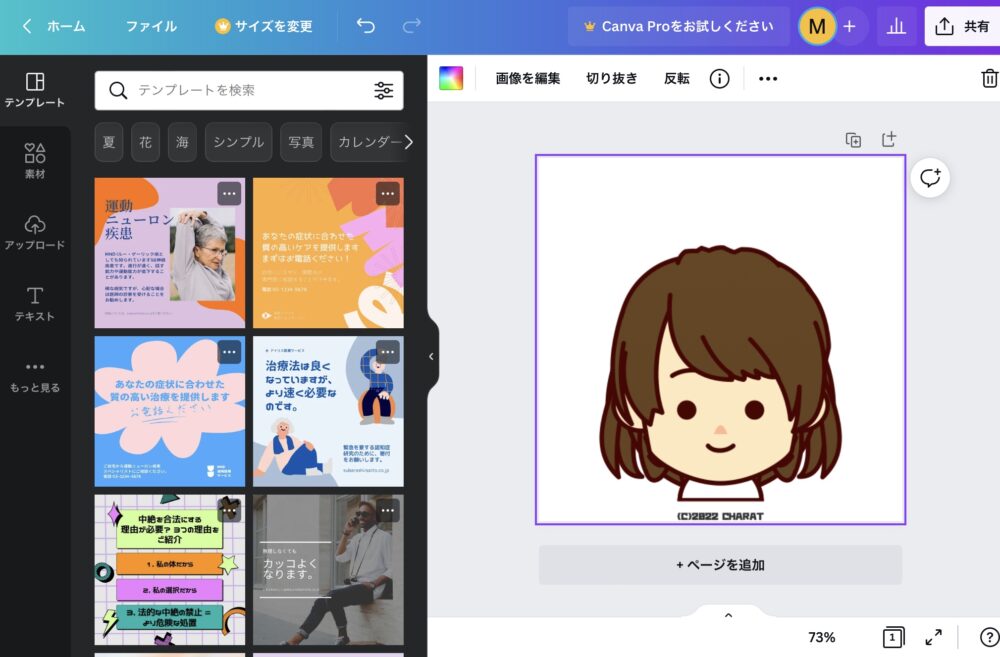
Task: Open options for the 中絶を合法にする template
Action: pos(230,510)
